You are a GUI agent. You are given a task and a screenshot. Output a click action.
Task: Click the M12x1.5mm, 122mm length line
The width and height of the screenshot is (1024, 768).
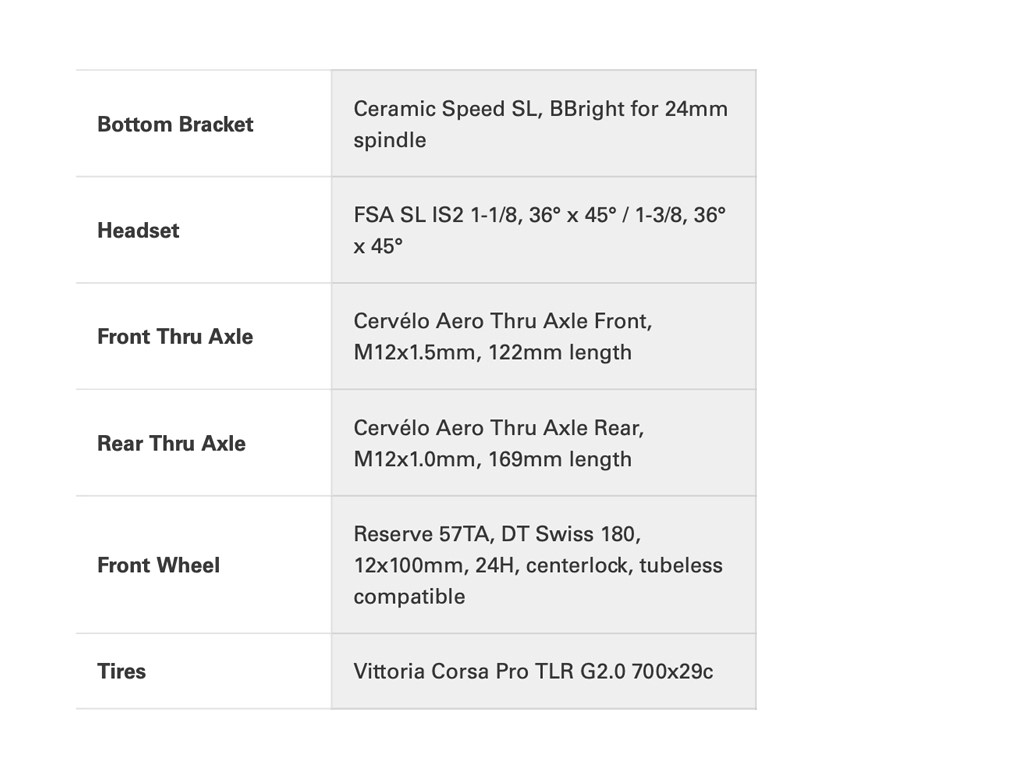coord(492,353)
